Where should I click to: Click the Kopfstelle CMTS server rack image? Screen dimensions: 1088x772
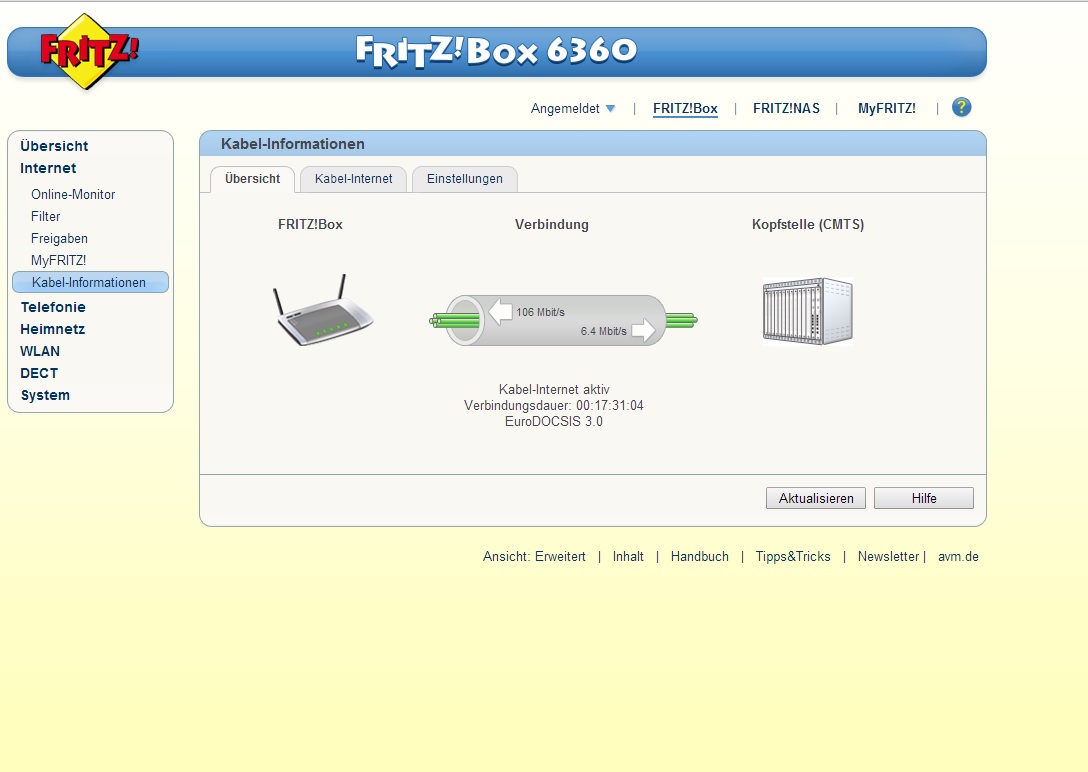point(808,311)
